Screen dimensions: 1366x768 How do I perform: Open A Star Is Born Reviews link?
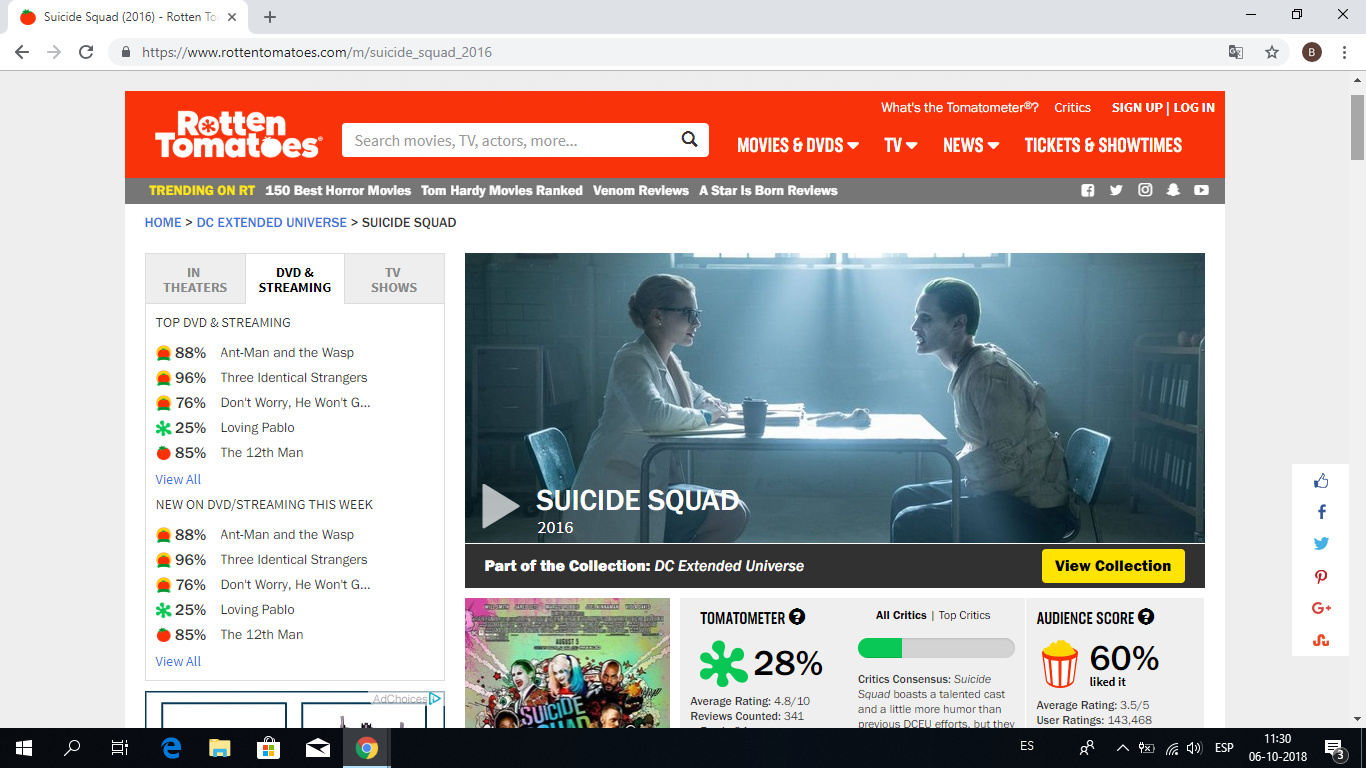768,190
